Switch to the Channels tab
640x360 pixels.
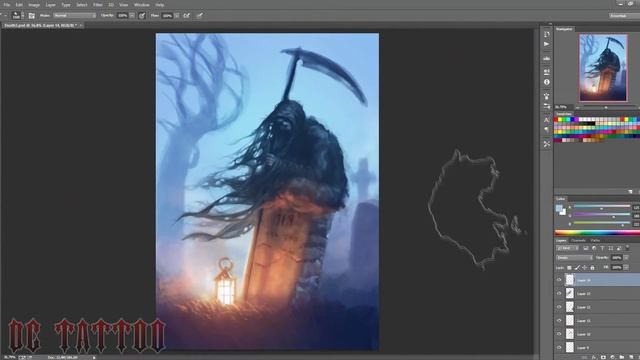[x=578, y=240]
